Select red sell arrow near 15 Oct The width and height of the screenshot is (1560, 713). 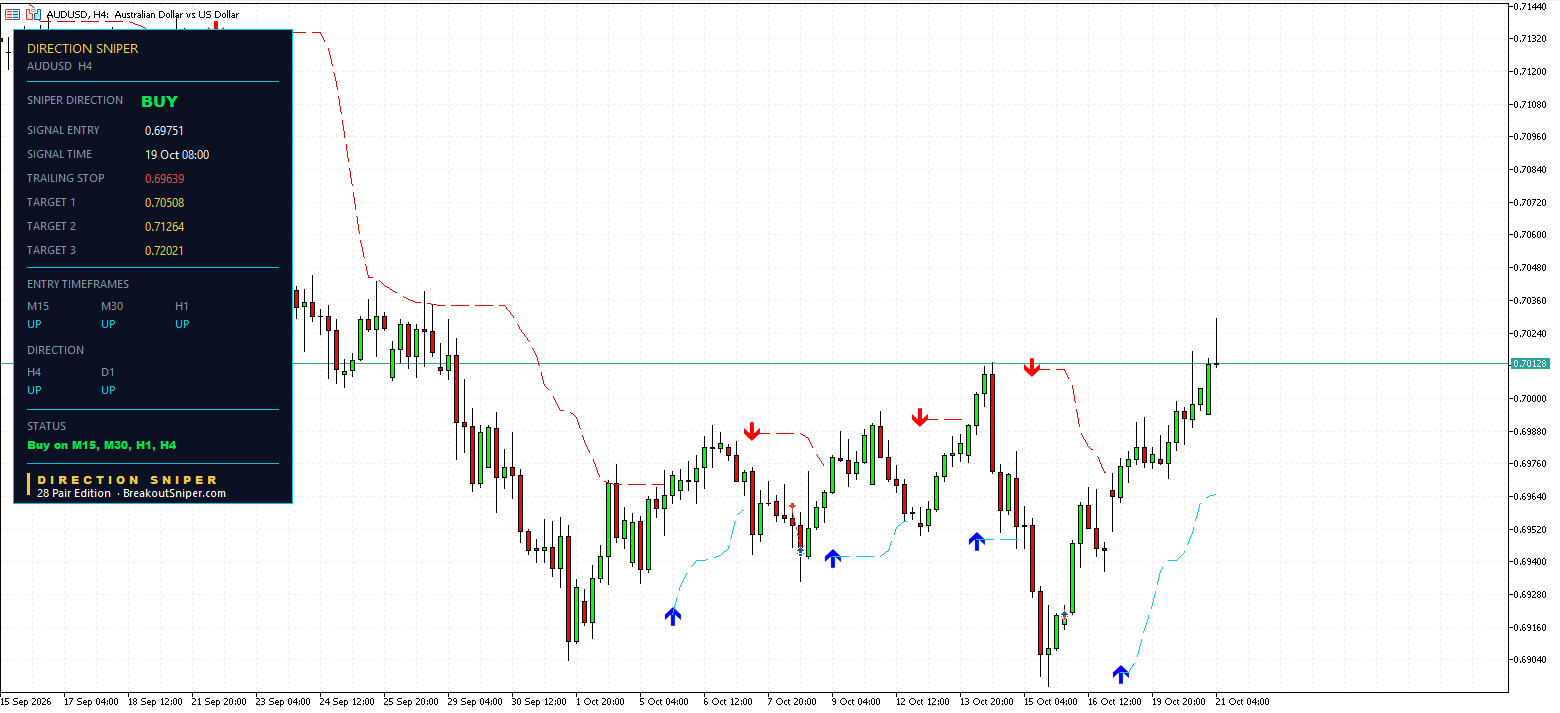click(1032, 367)
